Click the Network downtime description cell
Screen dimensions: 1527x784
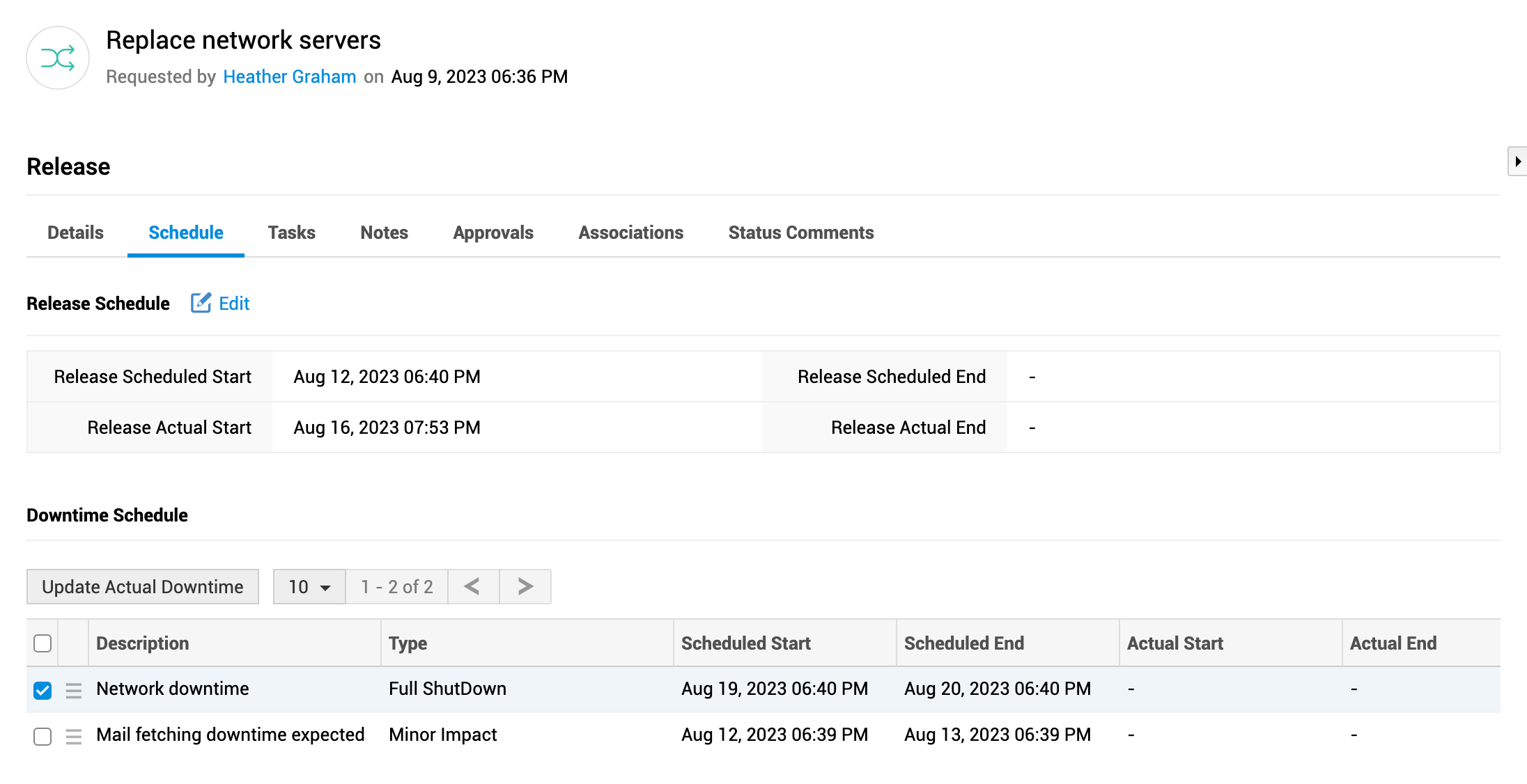click(x=173, y=689)
